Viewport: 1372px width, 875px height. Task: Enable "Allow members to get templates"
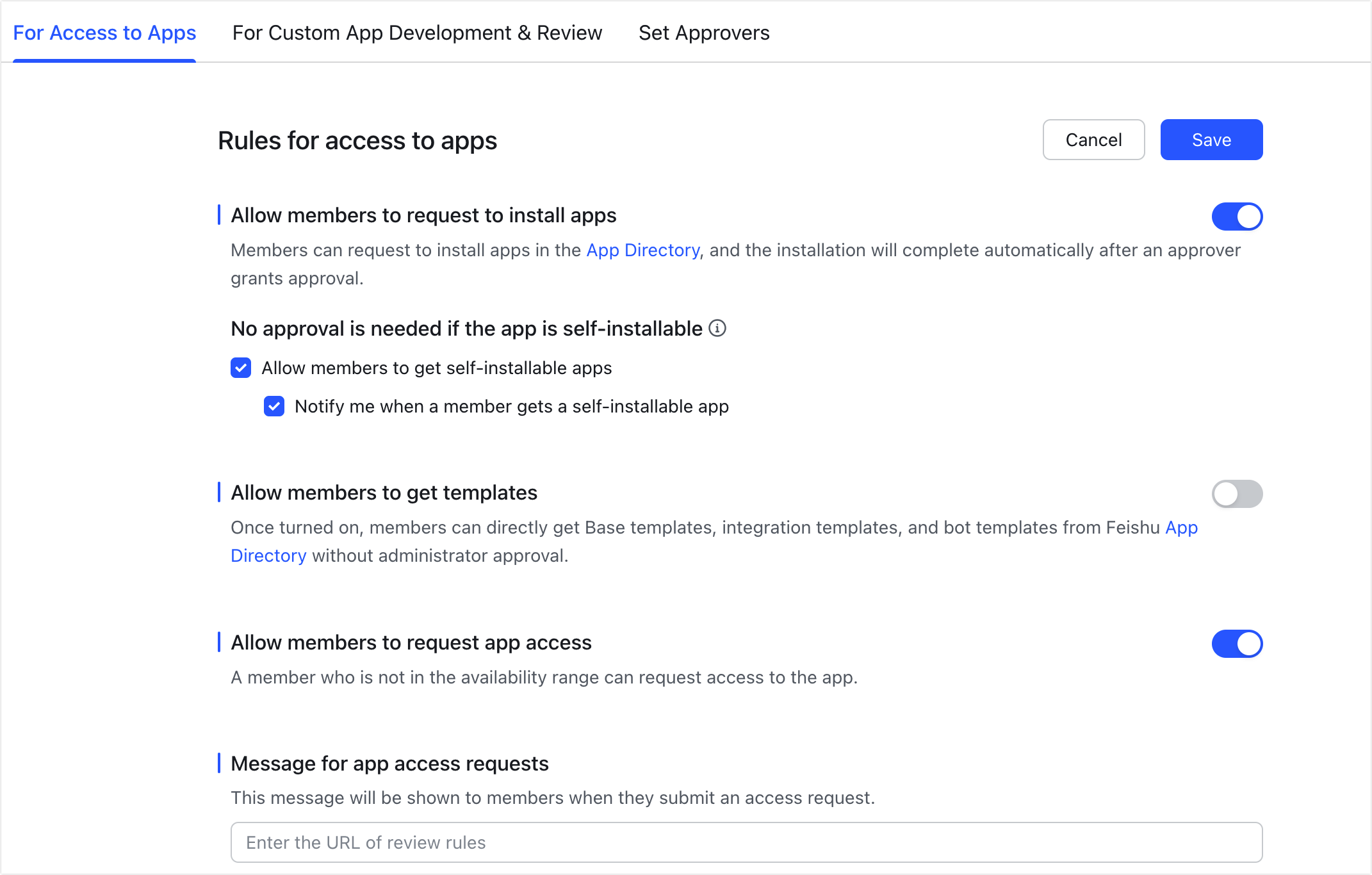pos(1237,494)
